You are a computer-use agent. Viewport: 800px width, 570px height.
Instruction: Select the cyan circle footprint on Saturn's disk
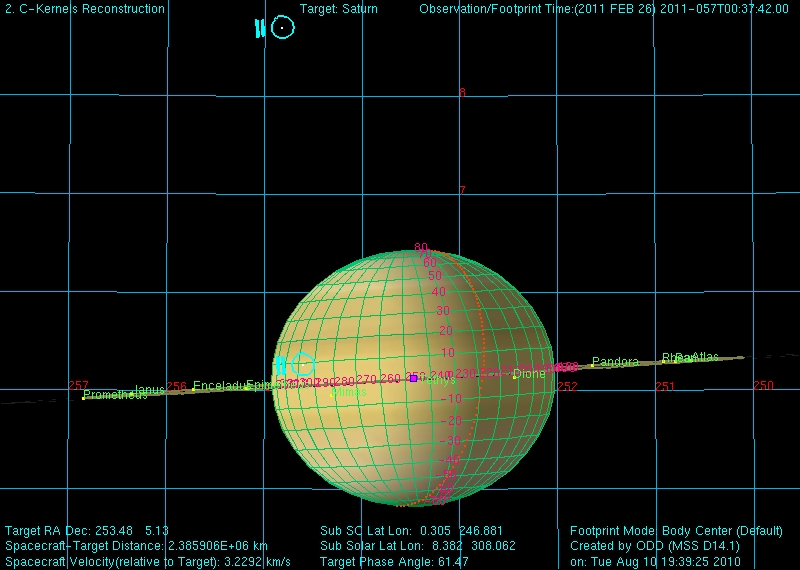303,365
